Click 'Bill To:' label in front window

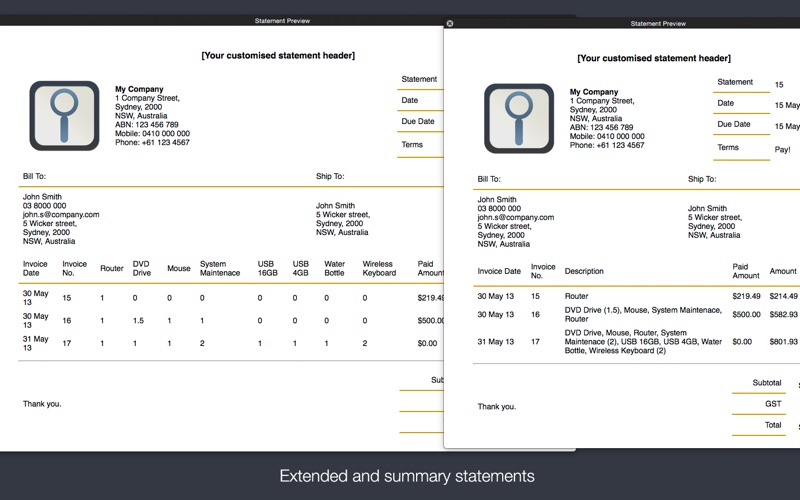[489, 179]
